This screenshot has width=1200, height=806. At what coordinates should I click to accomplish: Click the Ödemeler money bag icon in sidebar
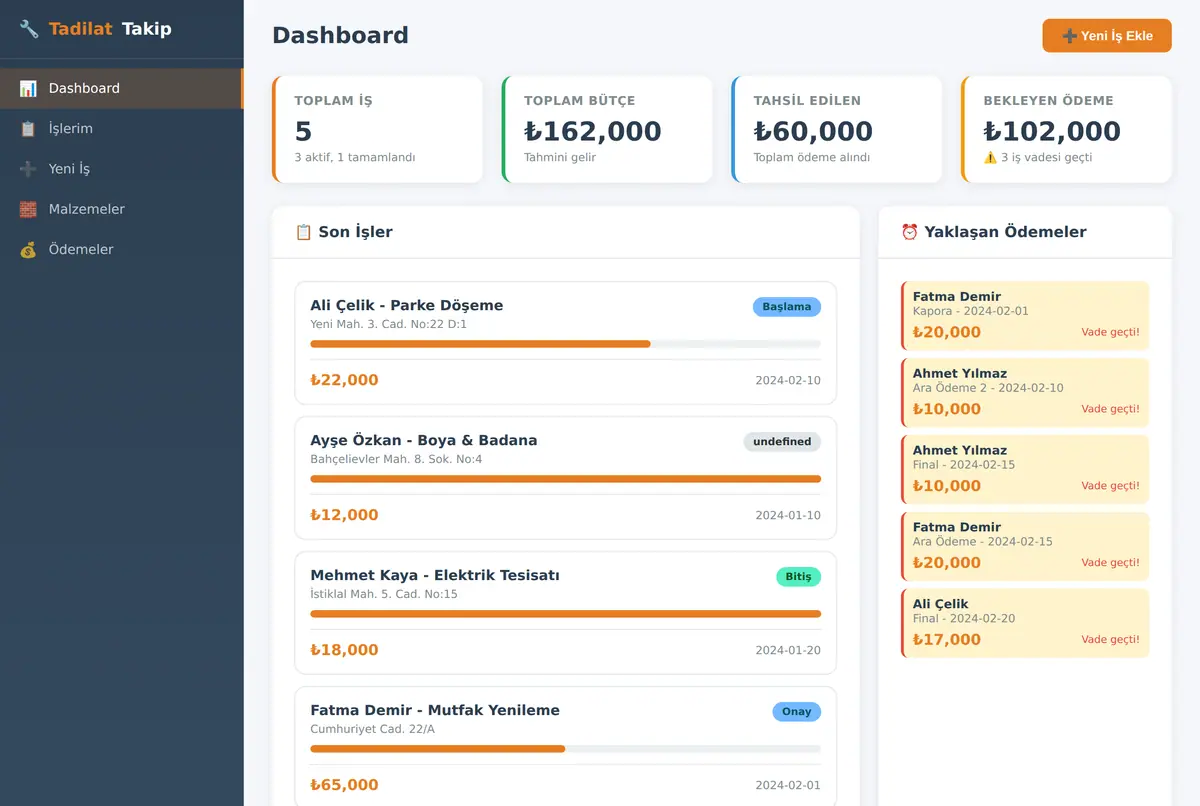(28, 250)
